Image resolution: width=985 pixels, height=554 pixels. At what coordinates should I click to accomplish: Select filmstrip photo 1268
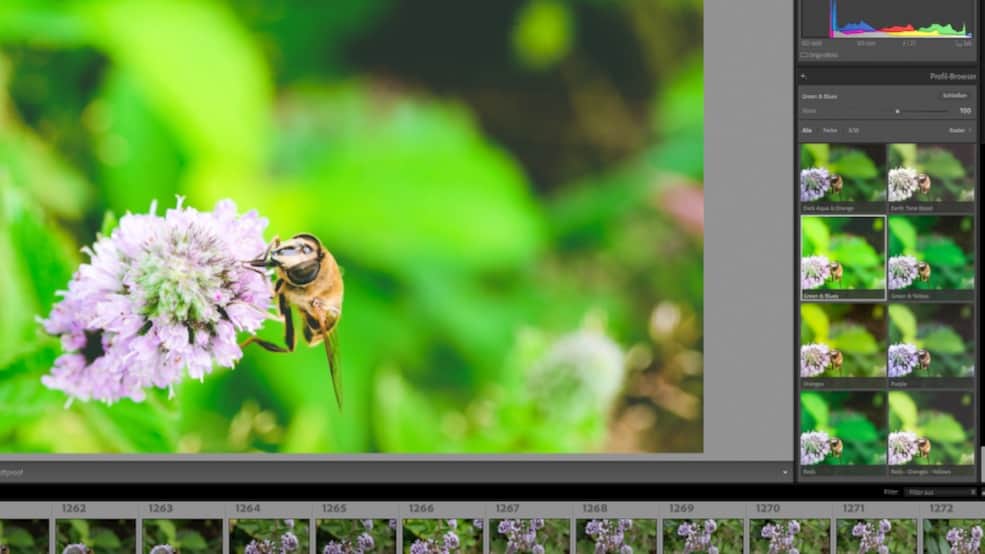point(616,536)
